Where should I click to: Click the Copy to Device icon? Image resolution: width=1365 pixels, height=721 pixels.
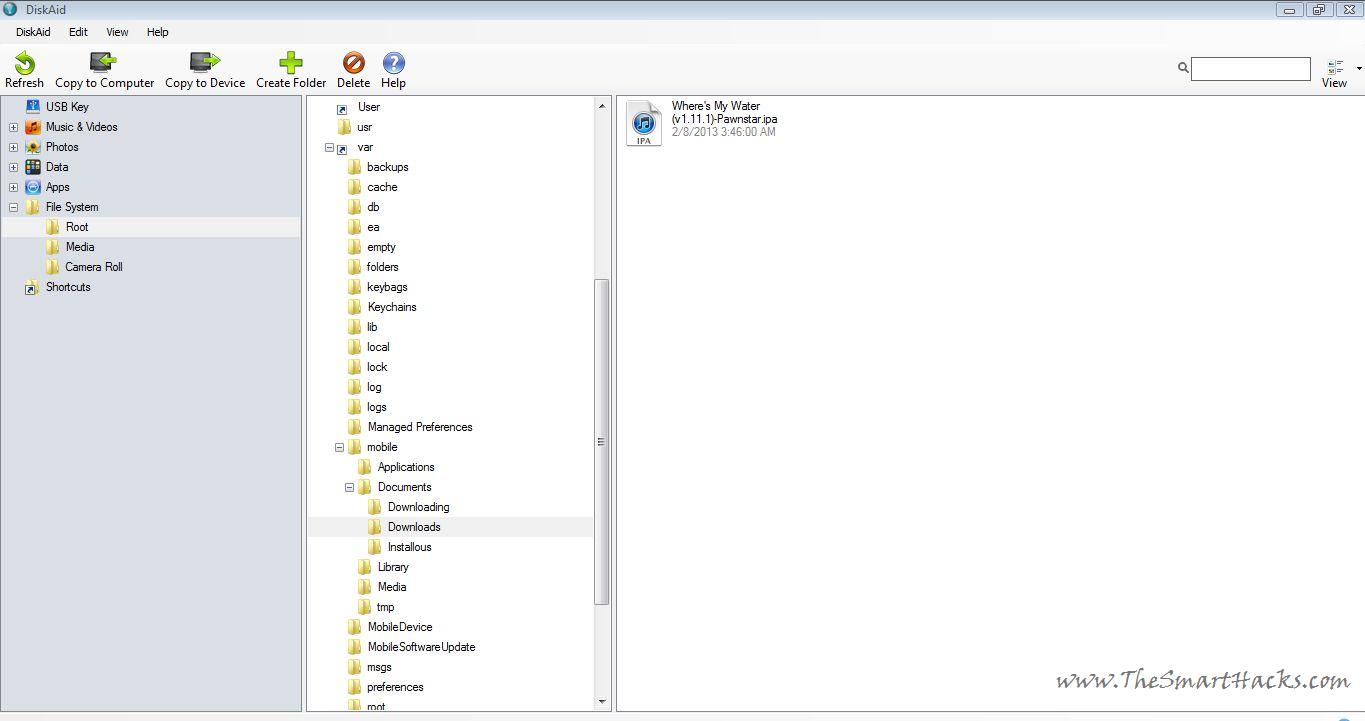204,63
